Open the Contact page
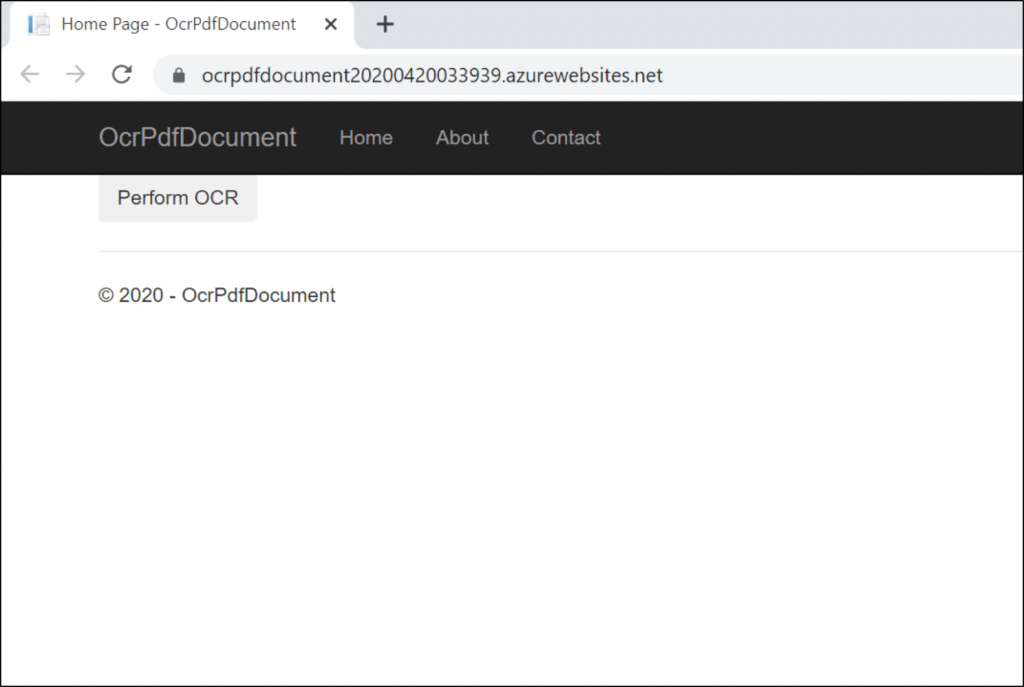The width and height of the screenshot is (1024, 687). point(566,138)
